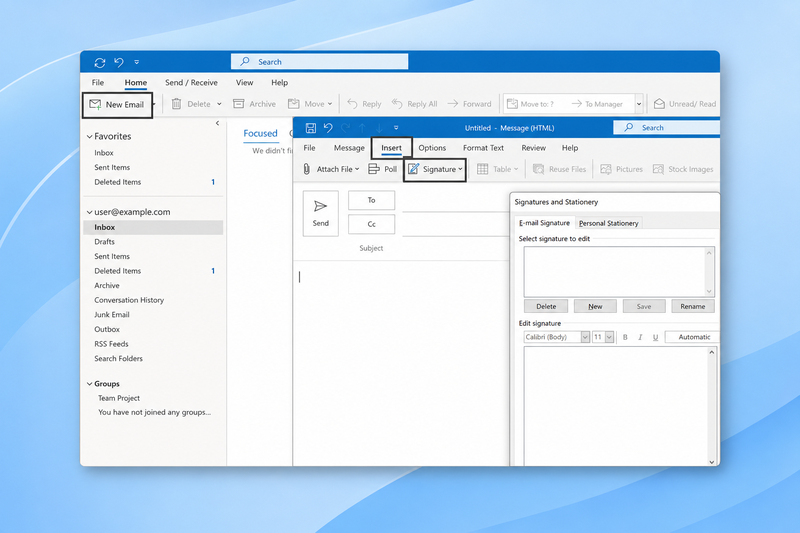The image size is (800, 533).
Task: Open the Format Text tab
Action: pos(483,148)
